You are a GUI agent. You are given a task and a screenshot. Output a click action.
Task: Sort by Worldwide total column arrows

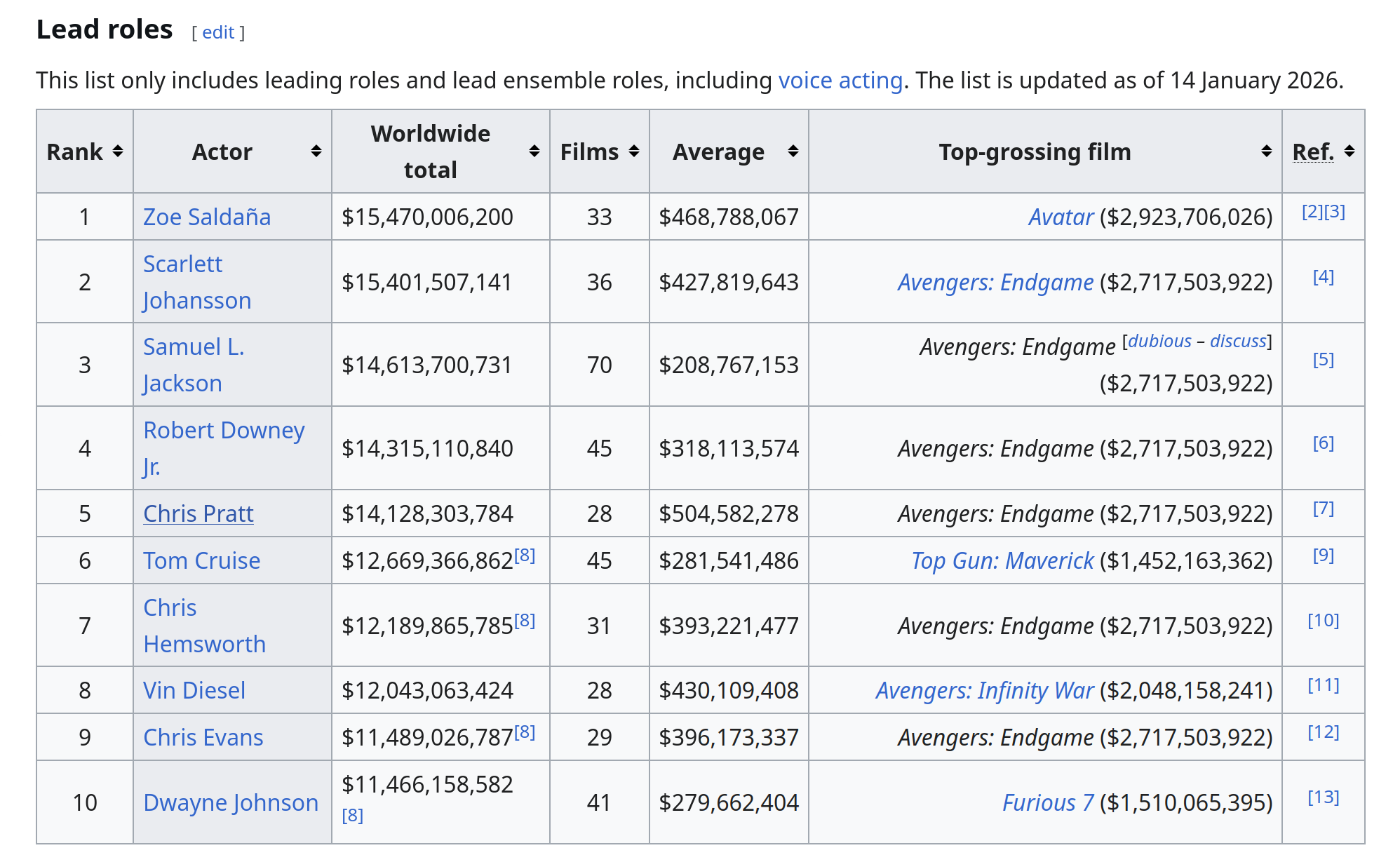tap(534, 151)
